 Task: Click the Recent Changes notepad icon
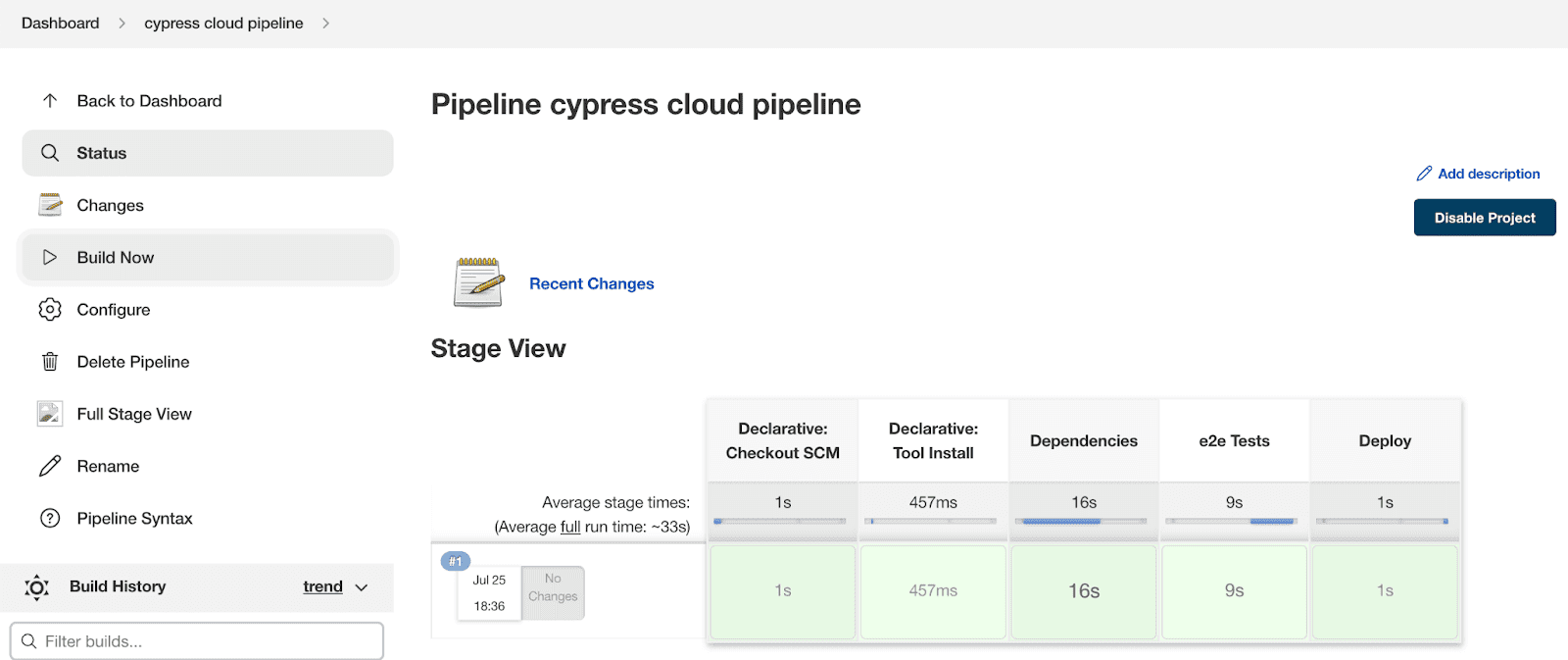click(479, 282)
